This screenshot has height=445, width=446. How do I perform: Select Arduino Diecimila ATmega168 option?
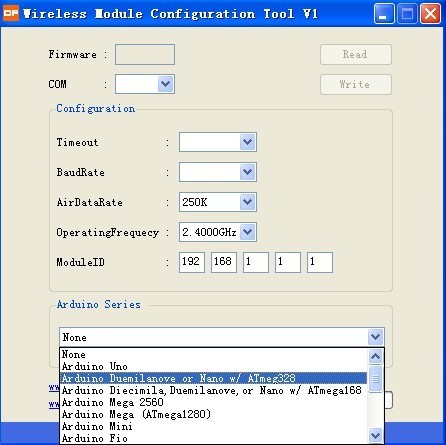(x=213, y=390)
